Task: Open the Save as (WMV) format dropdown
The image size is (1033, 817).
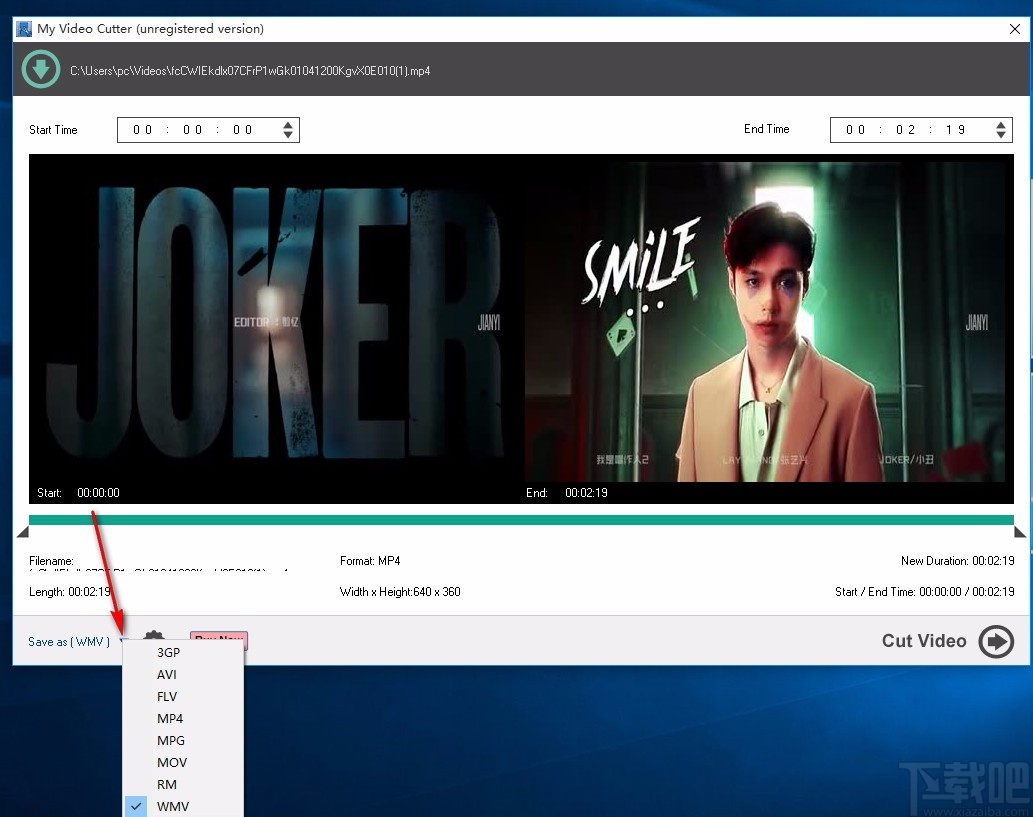Action: tap(76, 642)
